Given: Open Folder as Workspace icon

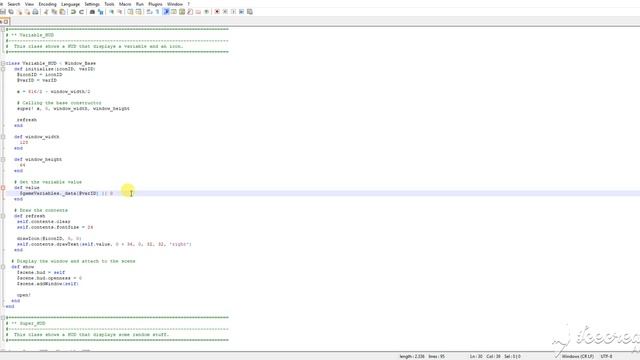Looking at the screenshot, I should coord(198,12).
